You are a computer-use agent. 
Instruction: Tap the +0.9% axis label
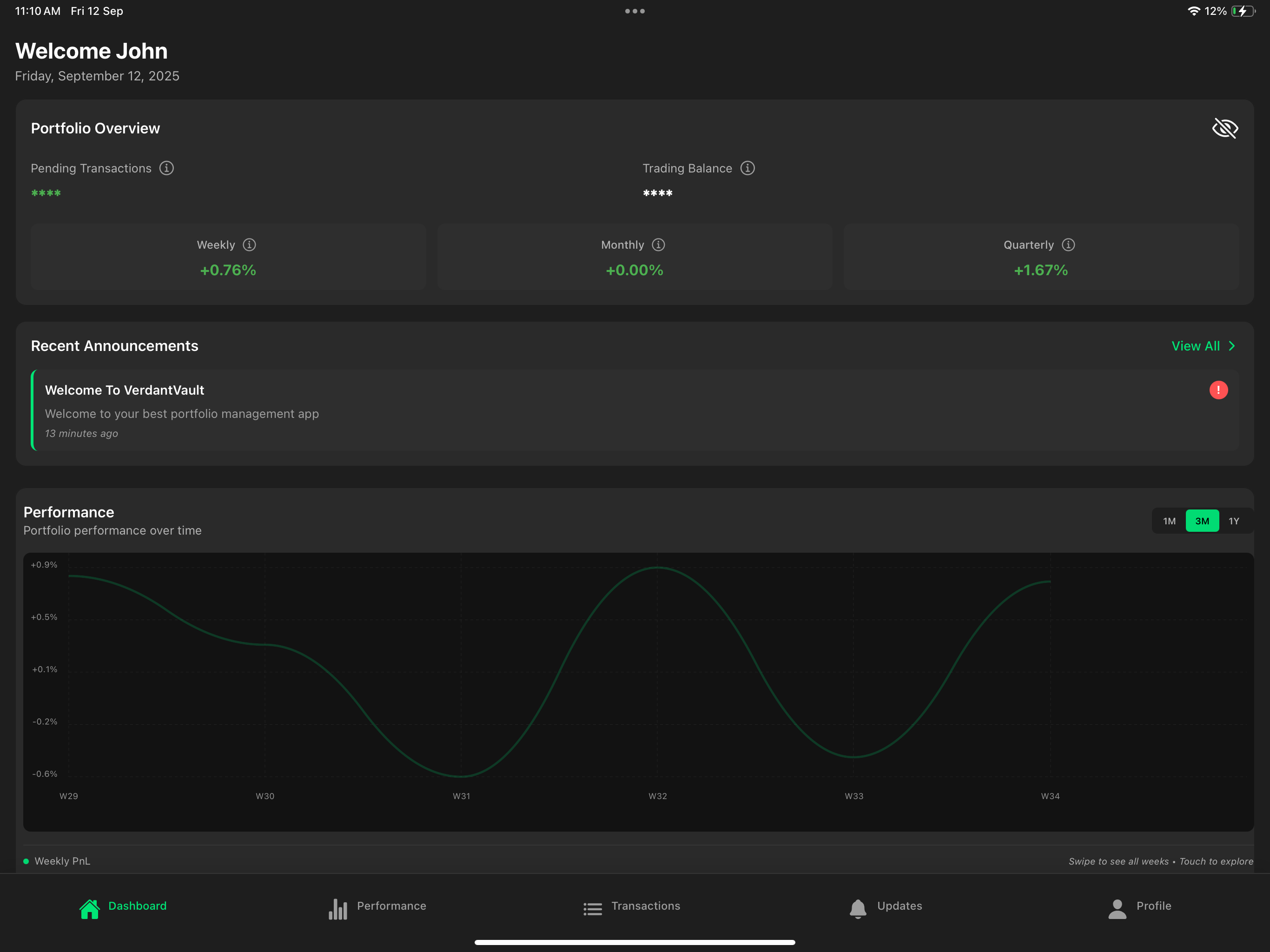tap(44, 564)
